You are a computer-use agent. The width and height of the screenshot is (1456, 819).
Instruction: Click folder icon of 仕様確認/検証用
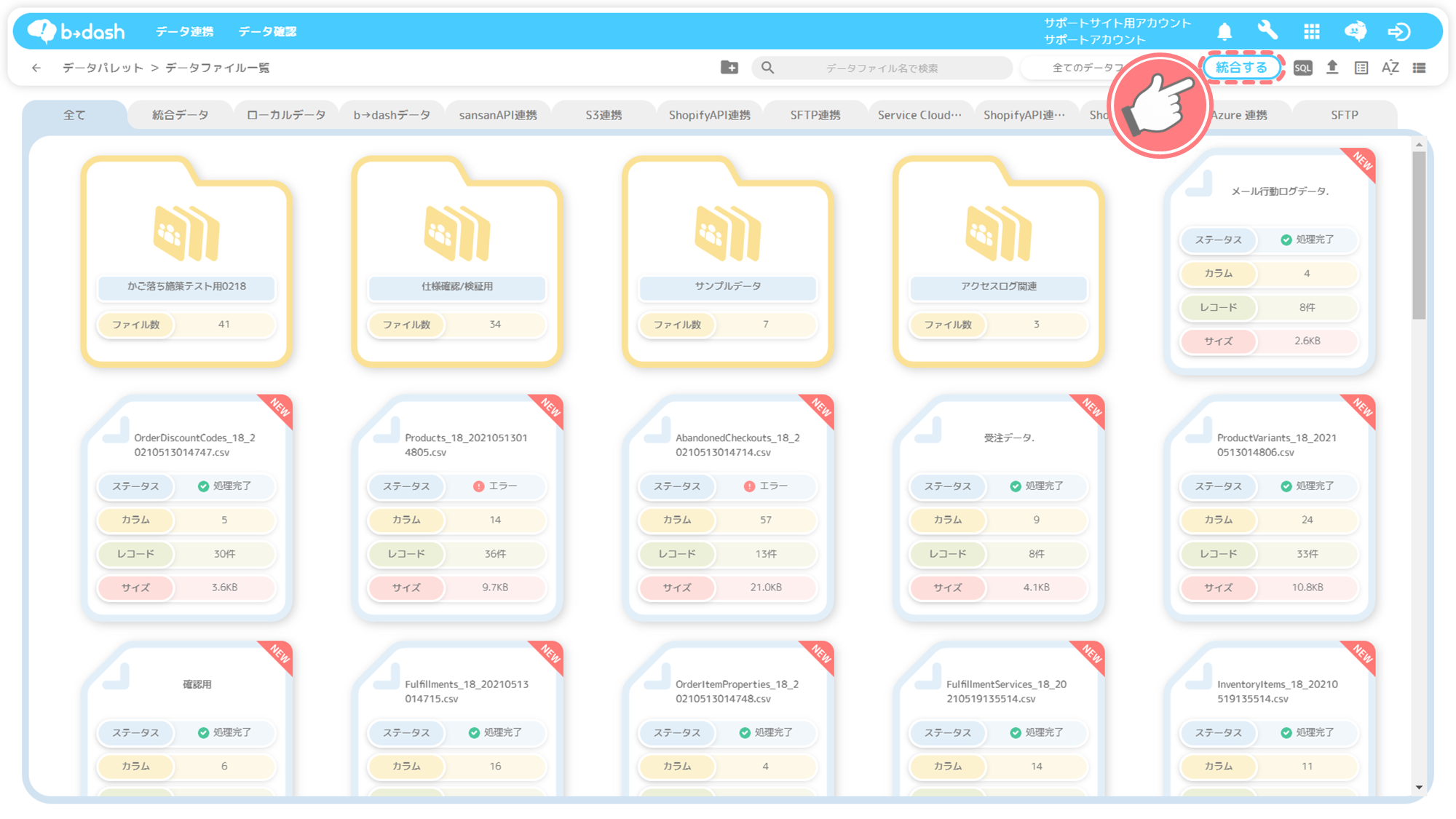coord(457,233)
